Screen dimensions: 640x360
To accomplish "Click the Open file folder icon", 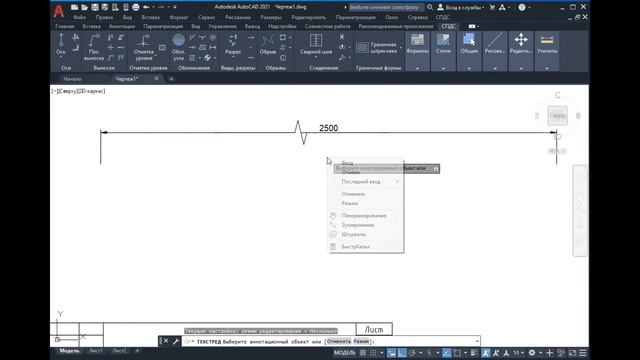I will click(x=84, y=7).
